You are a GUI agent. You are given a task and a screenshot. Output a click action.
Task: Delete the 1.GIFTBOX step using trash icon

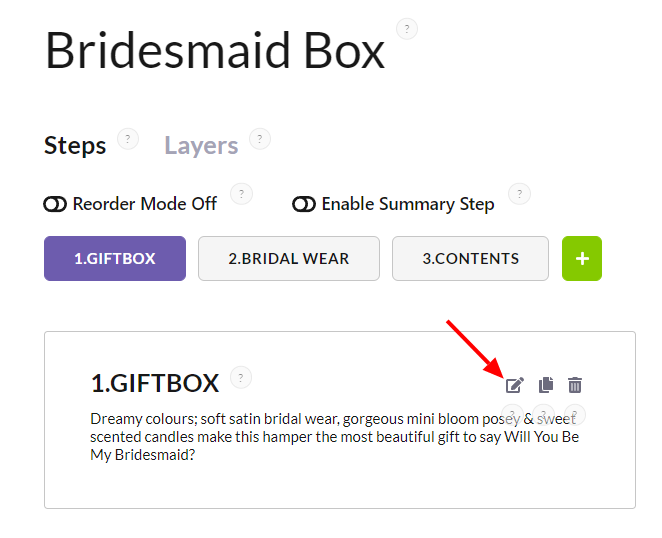tap(575, 385)
